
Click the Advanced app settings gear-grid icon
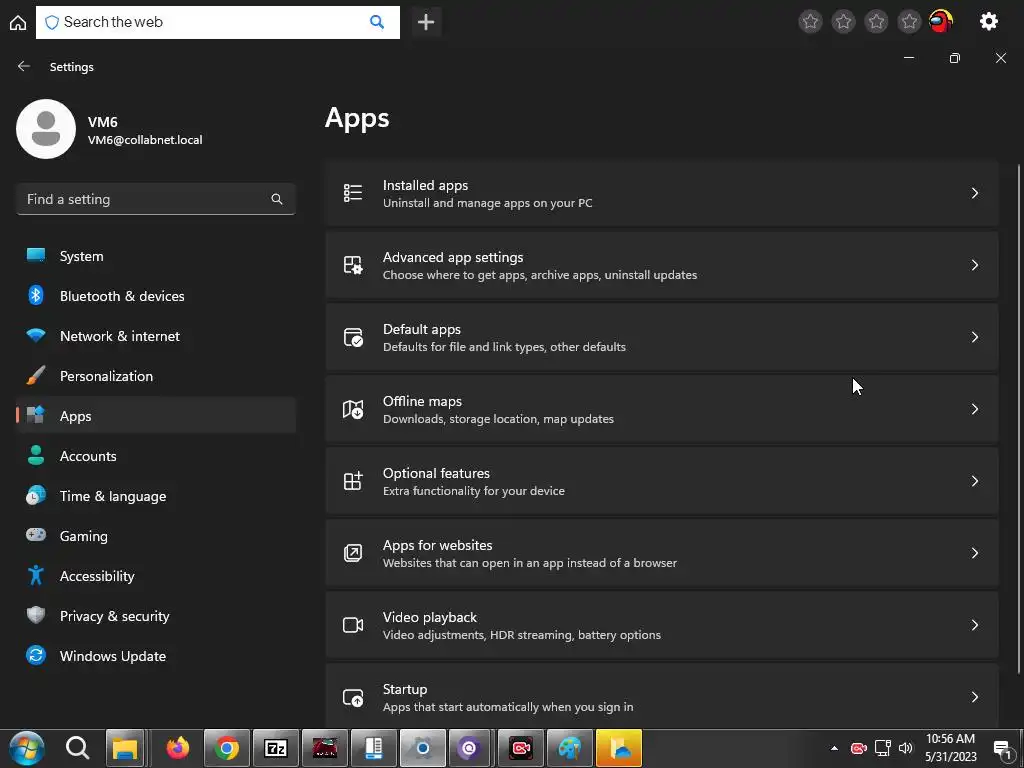(353, 264)
